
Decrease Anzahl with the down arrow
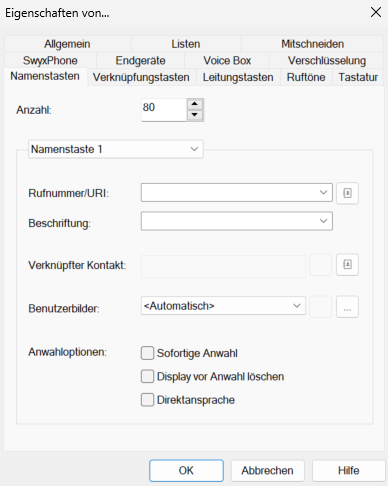(195, 115)
